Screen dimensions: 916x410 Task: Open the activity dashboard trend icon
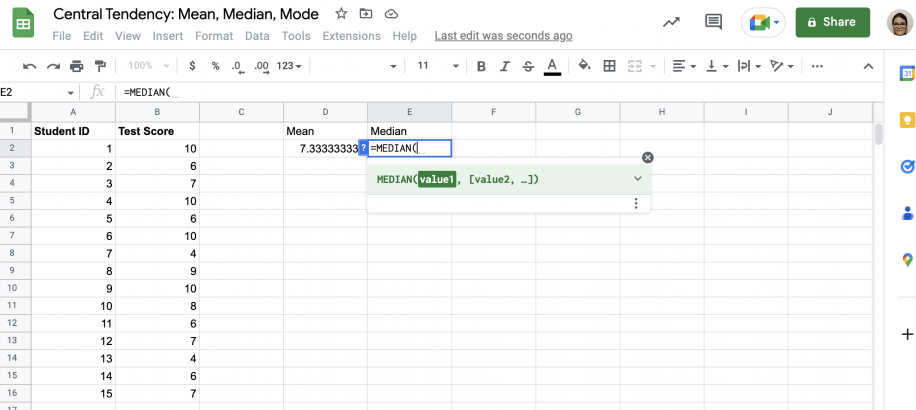coord(671,23)
